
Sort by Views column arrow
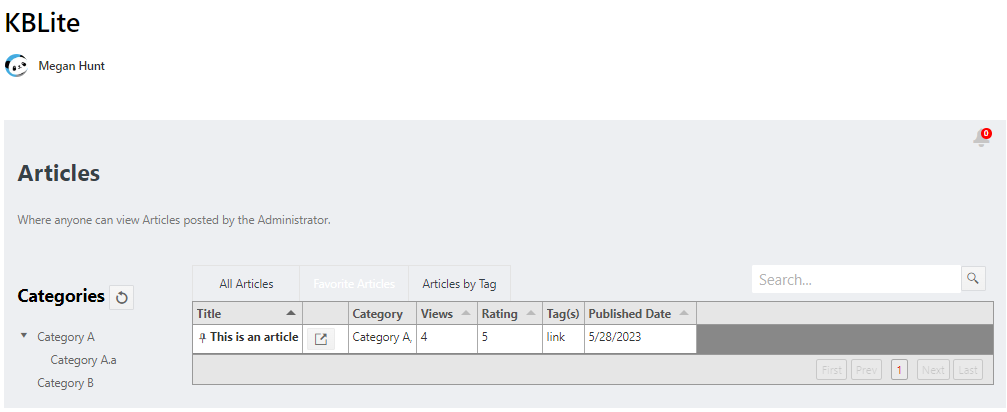pos(466,314)
